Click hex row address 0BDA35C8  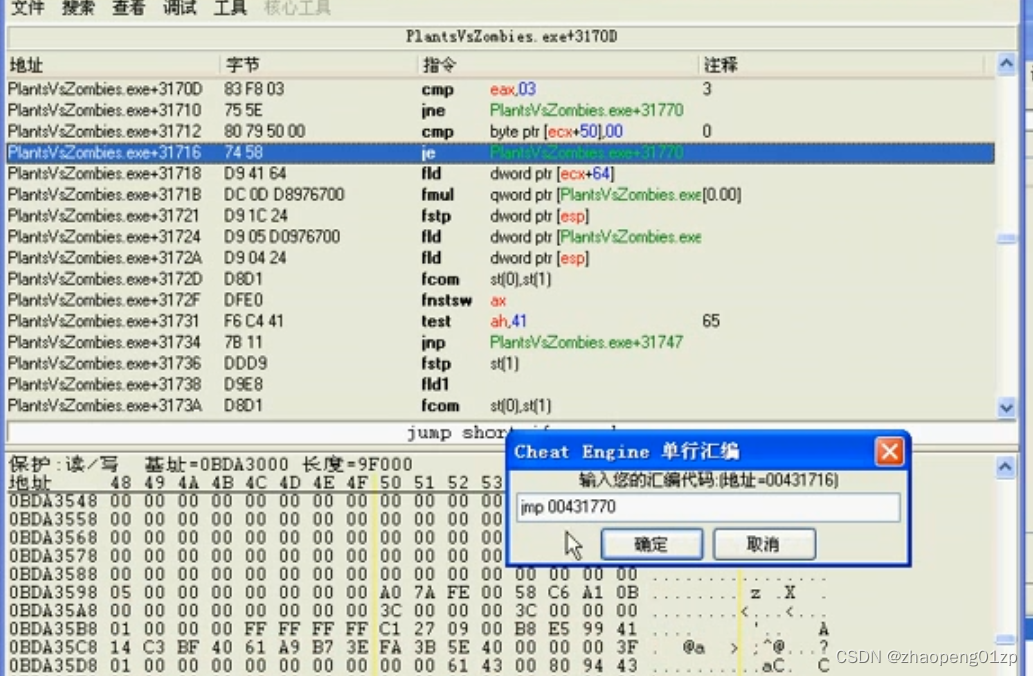[53, 648]
